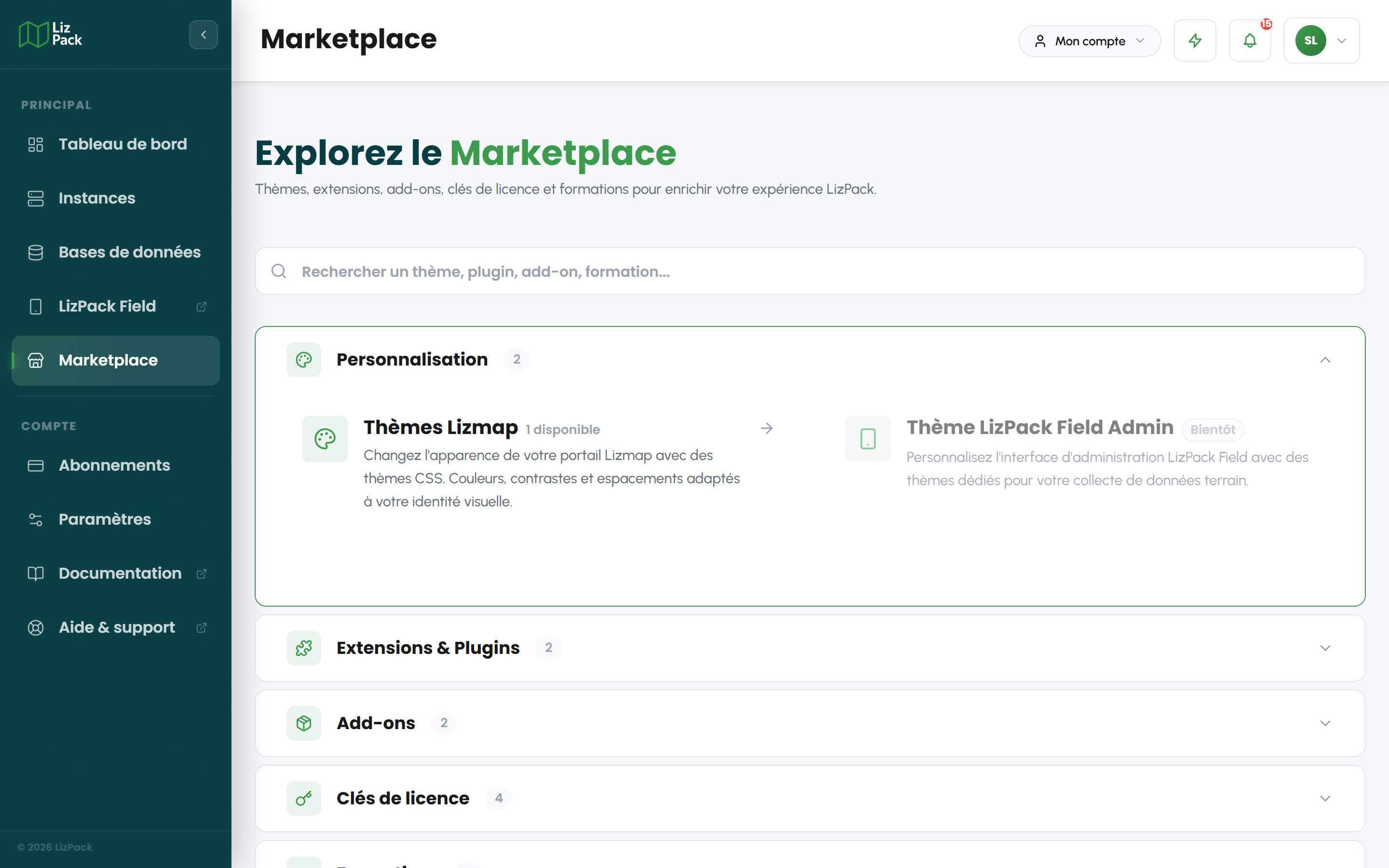Screen dimensions: 1389x868
Task: Click the Clés de licence heading
Action: click(403, 798)
